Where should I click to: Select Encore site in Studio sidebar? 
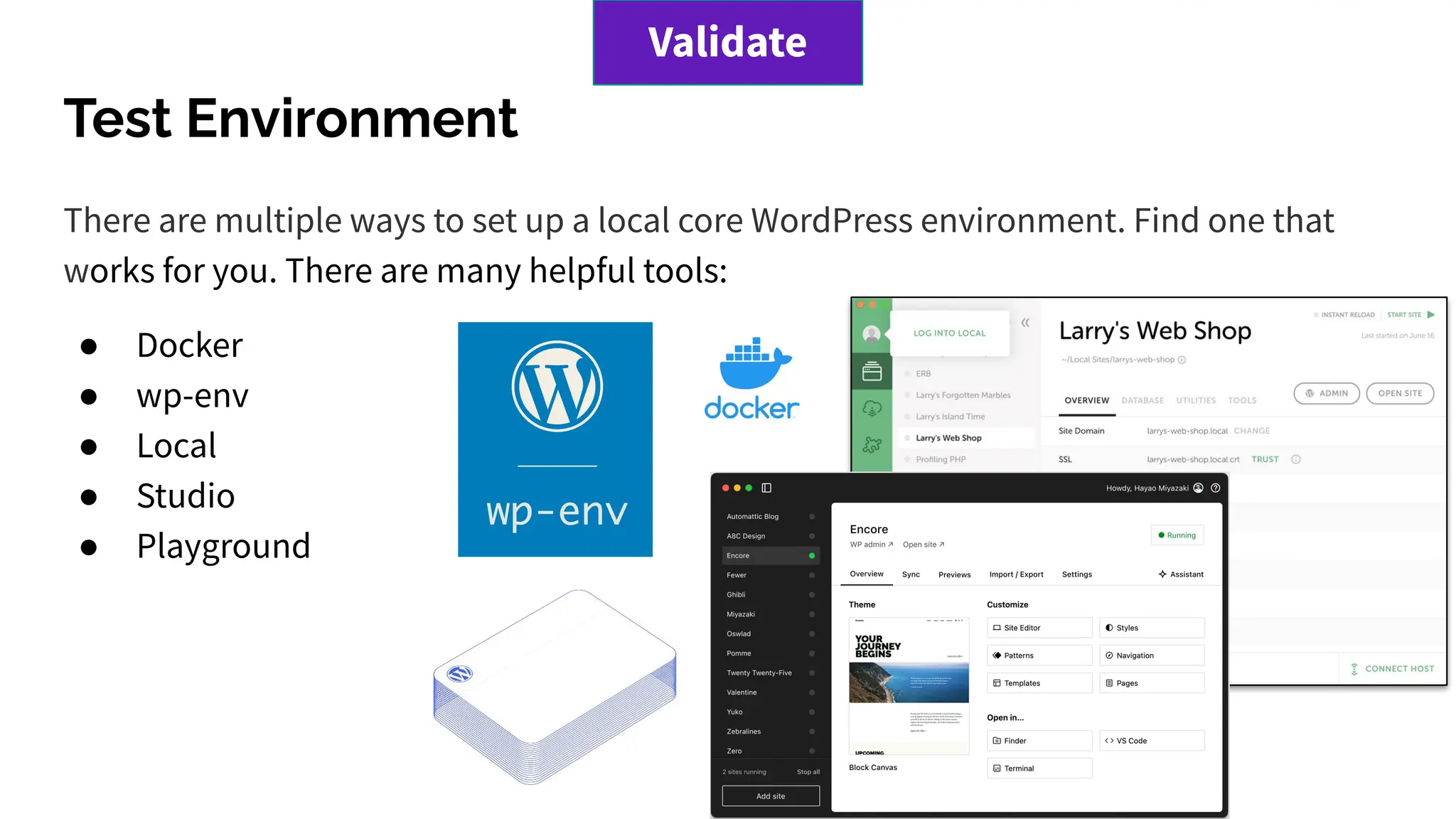pos(771,556)
